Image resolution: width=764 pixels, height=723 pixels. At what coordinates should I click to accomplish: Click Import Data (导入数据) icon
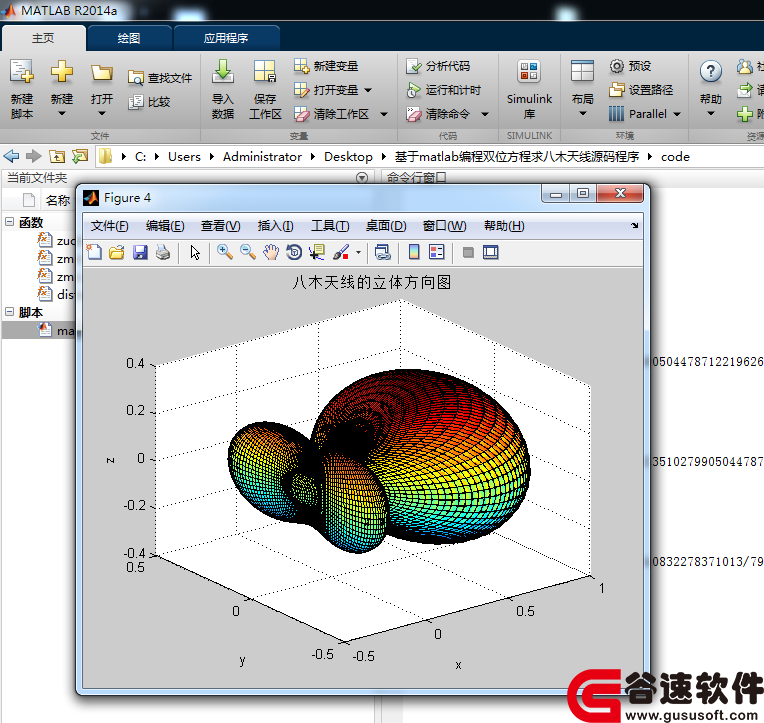tap(223, 72)
